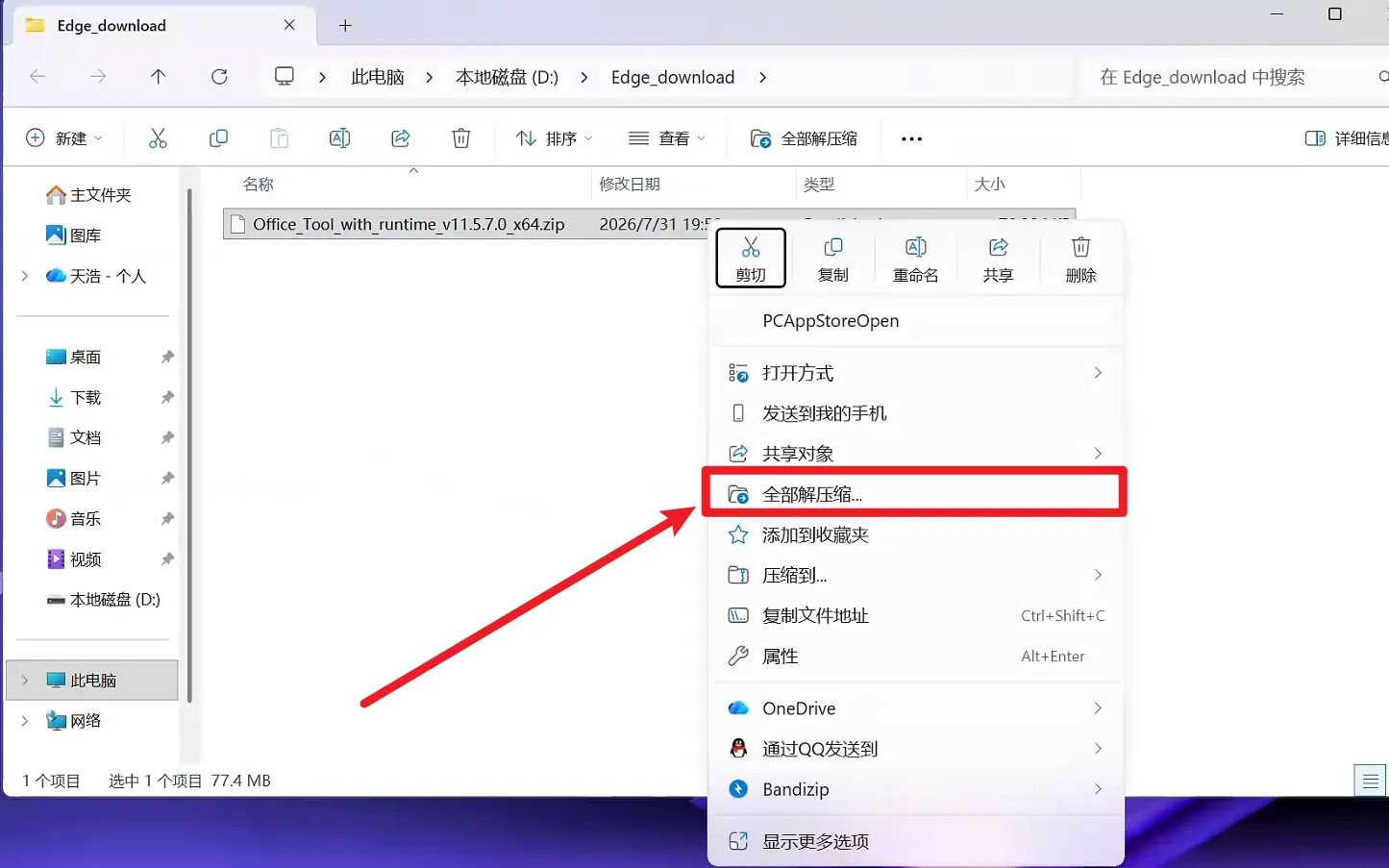Click Delete (删除) icon in context menu
Viewport: 1389px width, 868px height.
pos(1080,258)
